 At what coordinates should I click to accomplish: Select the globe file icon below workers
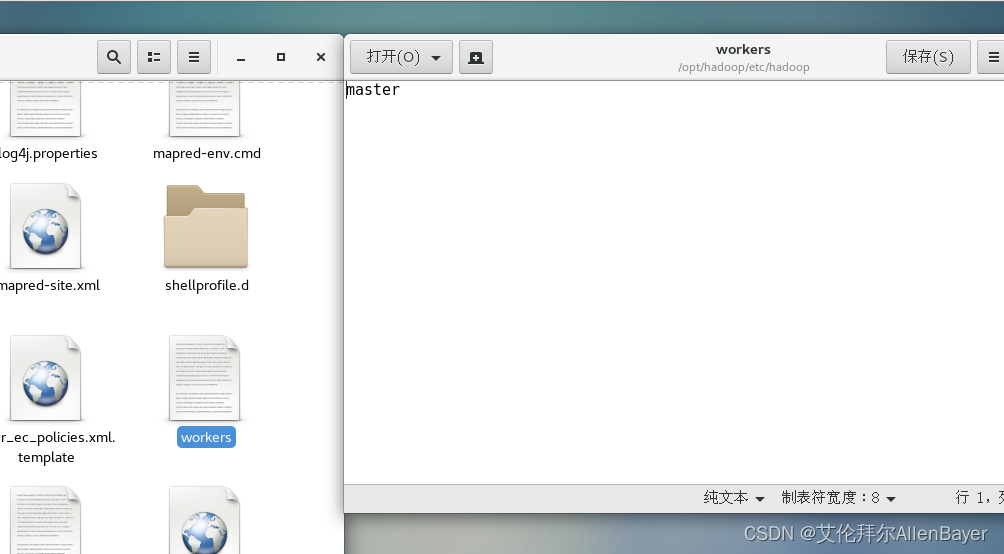pyautogui.click(x=204, y=520)
